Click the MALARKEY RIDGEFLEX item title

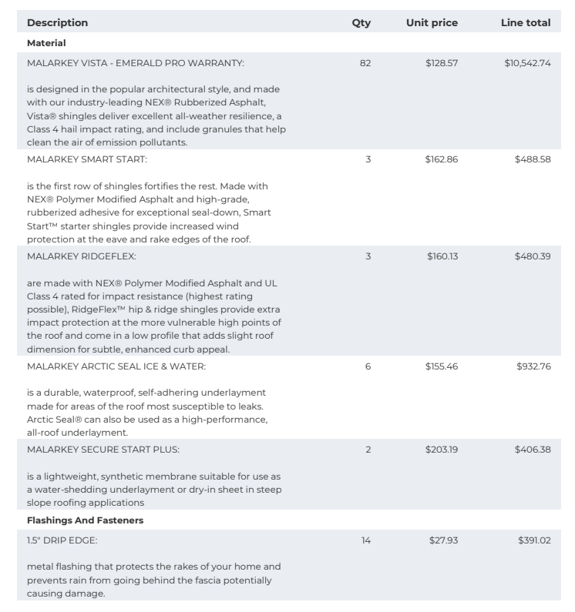82,256
